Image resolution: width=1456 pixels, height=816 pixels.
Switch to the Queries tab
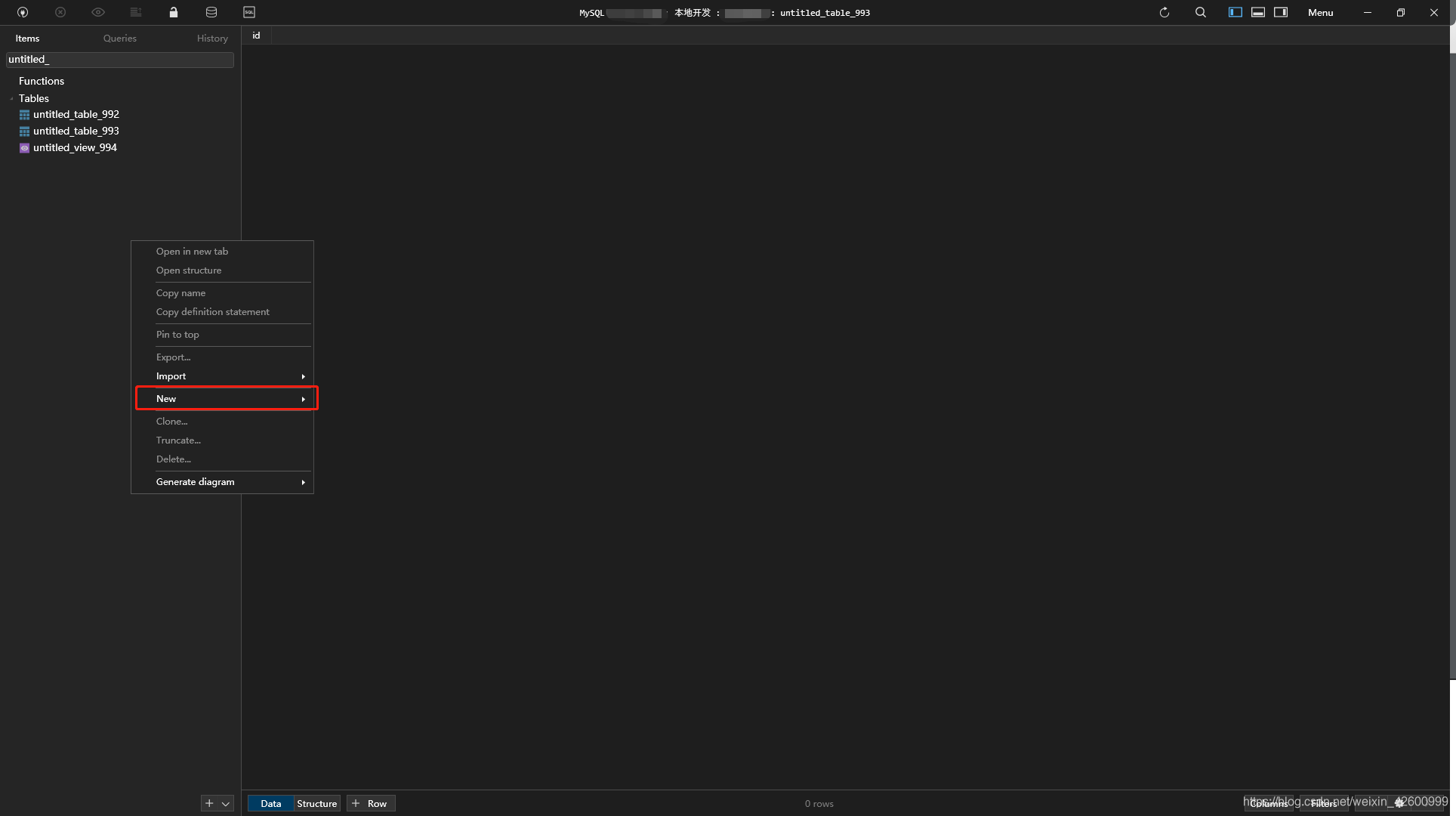(120, 38)
